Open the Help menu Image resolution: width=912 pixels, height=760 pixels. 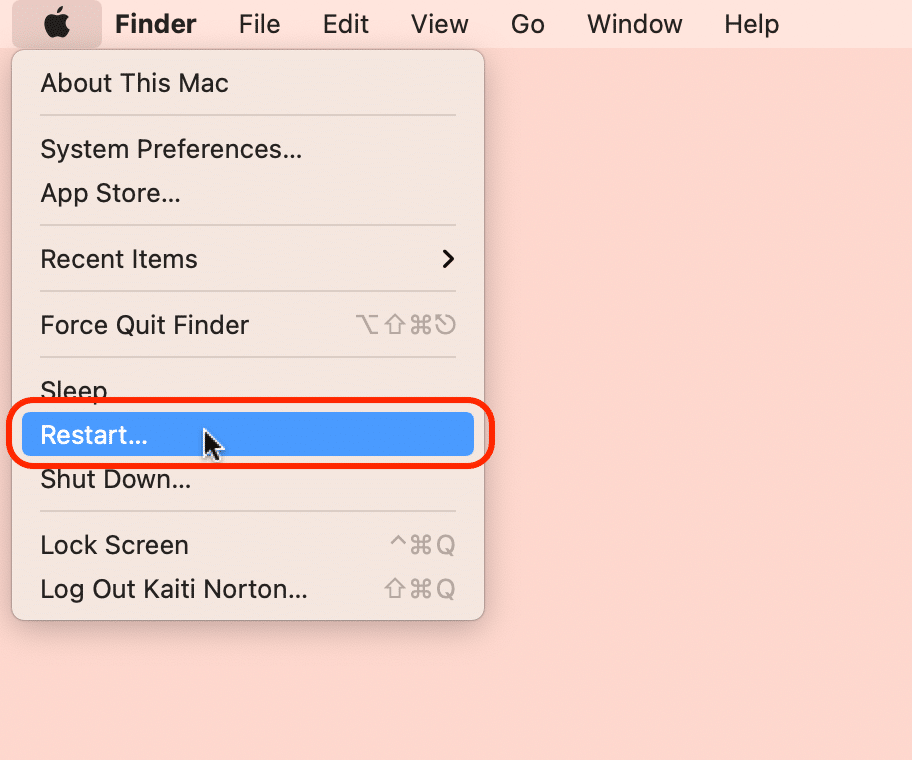coord(751,24)
